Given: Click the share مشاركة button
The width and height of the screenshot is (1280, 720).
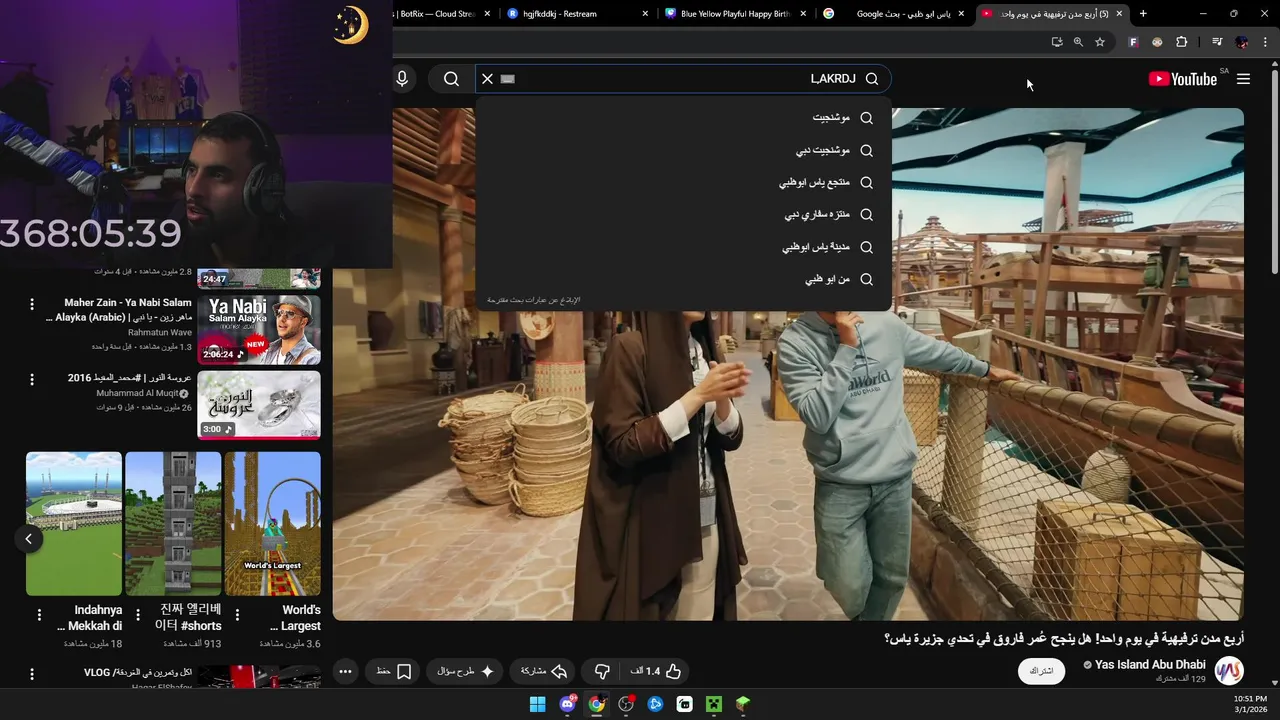Looking at the screenshot, I should pyautogui.click(x=544, y=671).
